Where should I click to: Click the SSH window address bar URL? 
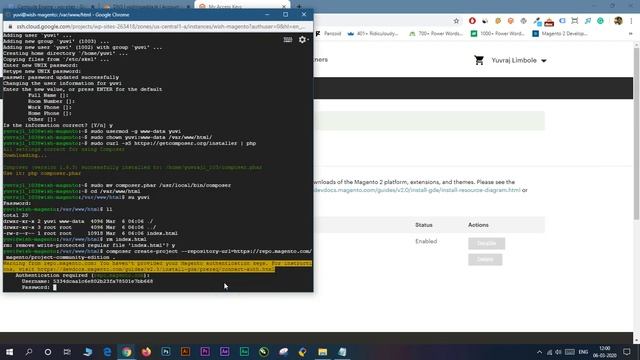coord(160,27)
